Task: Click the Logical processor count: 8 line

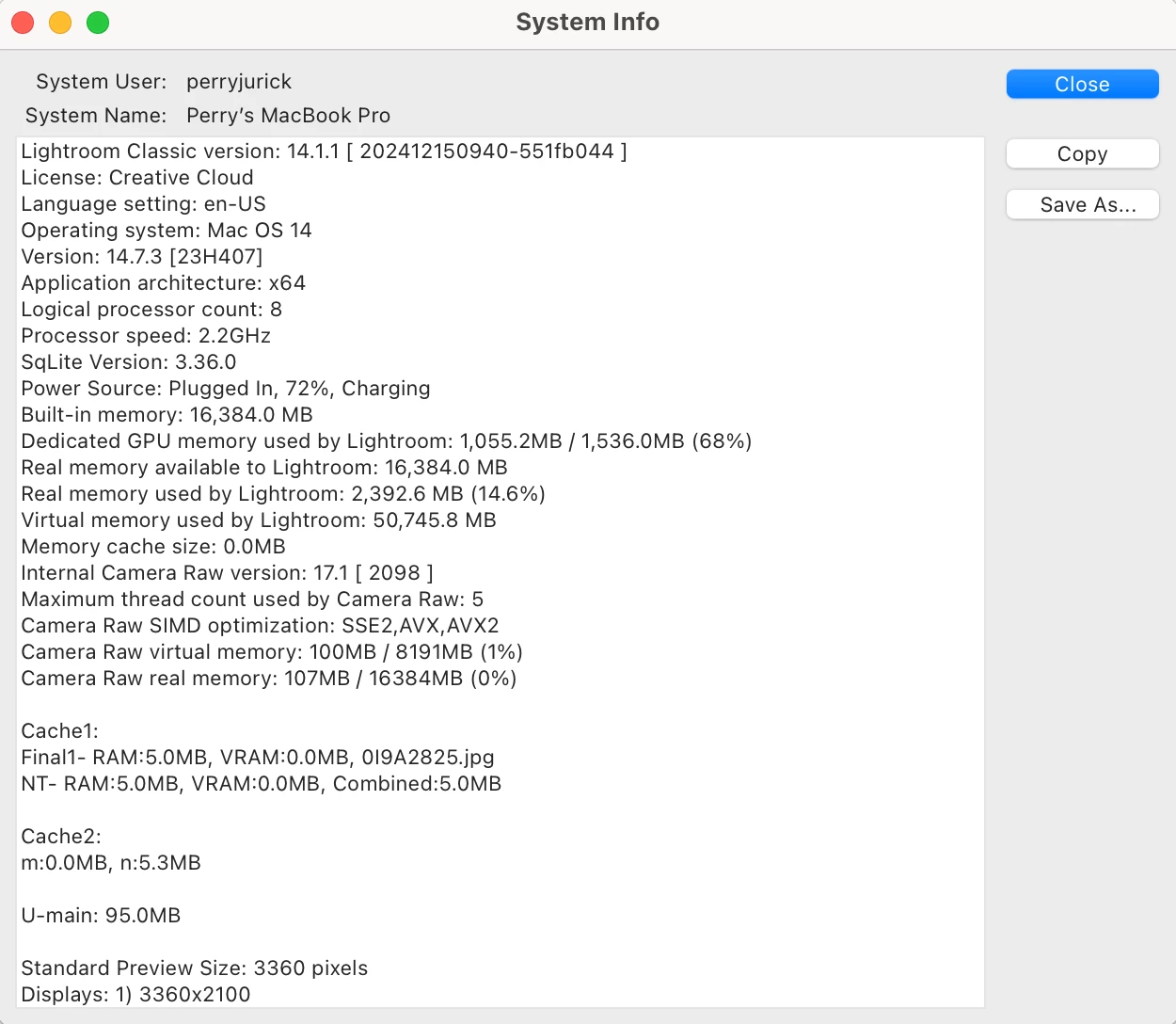Action: click(151, 310)
